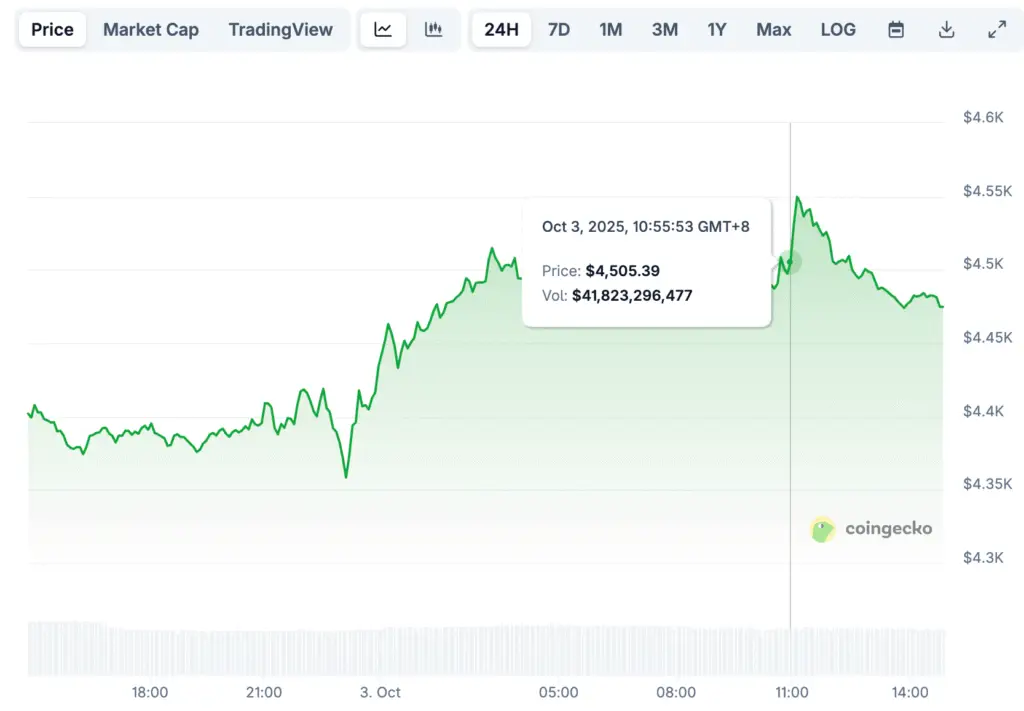Click the 11:00 time axis label
The image size is (1024, 711).
[792, 692]
